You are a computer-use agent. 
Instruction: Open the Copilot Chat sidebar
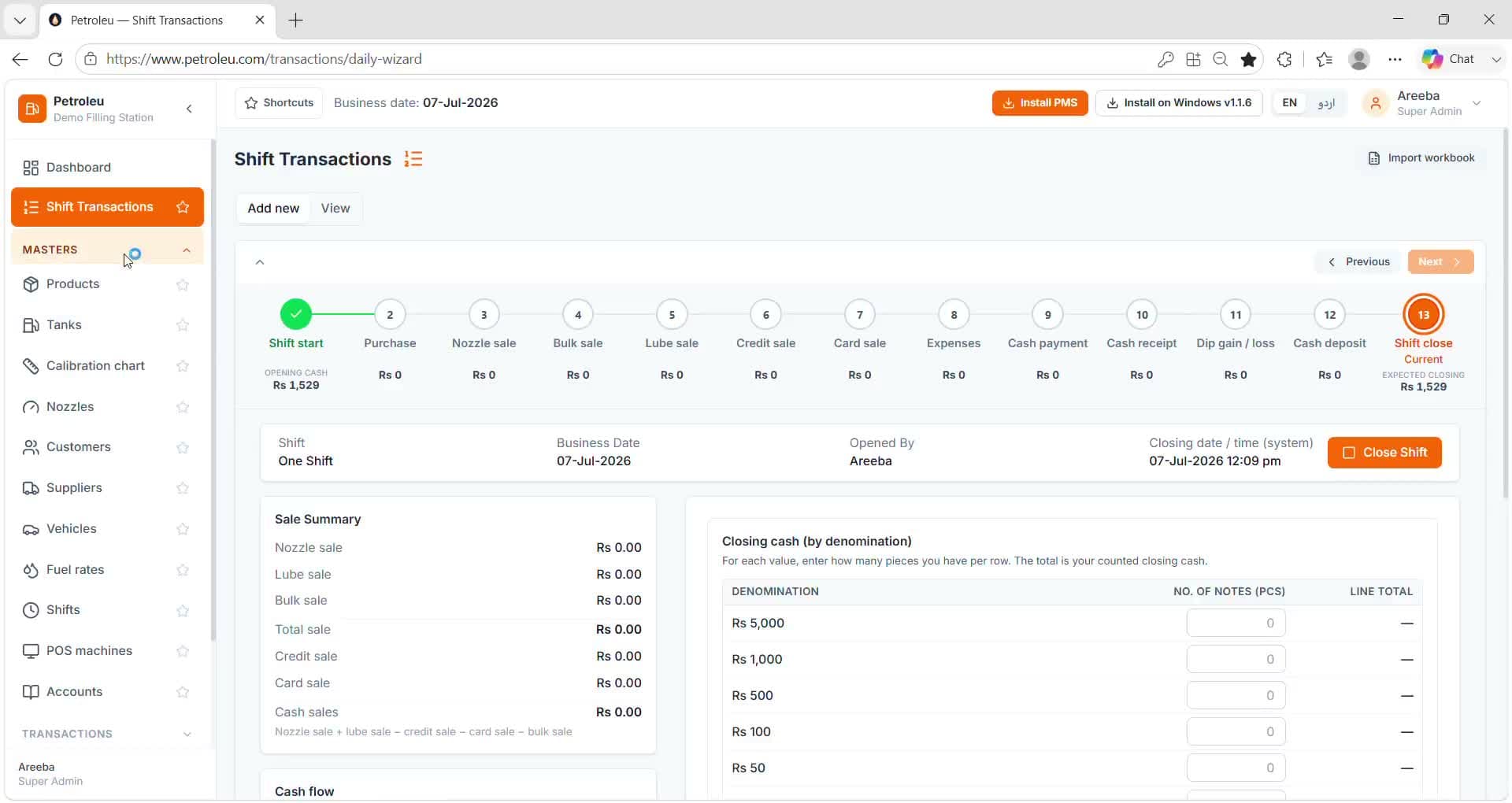[x=1449, y=59]
